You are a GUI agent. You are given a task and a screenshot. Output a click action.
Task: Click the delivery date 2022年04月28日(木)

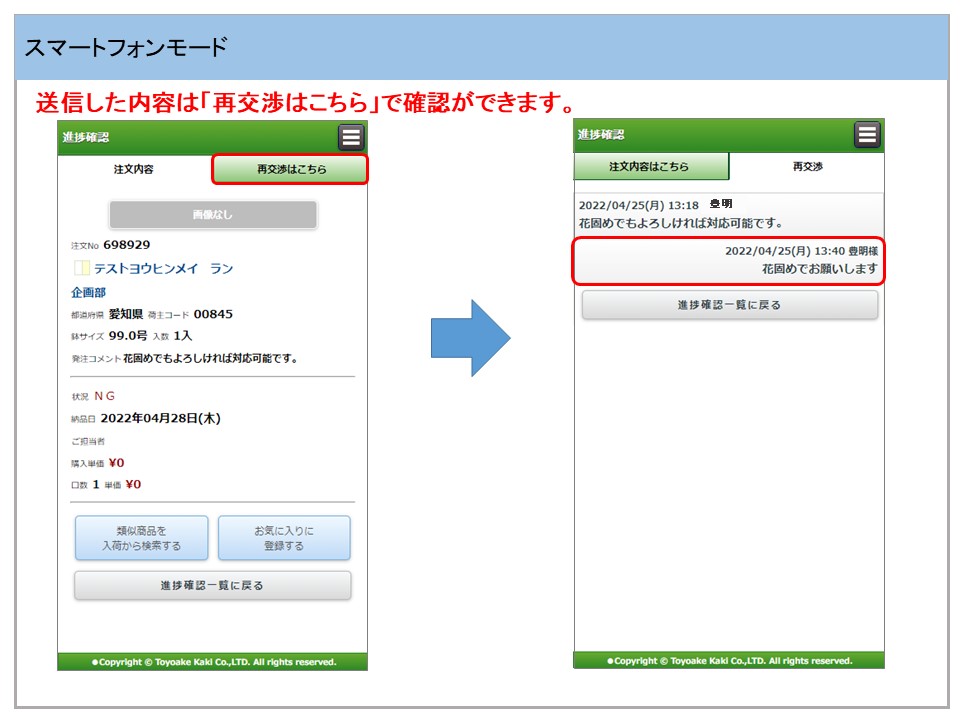click(160, 419)
